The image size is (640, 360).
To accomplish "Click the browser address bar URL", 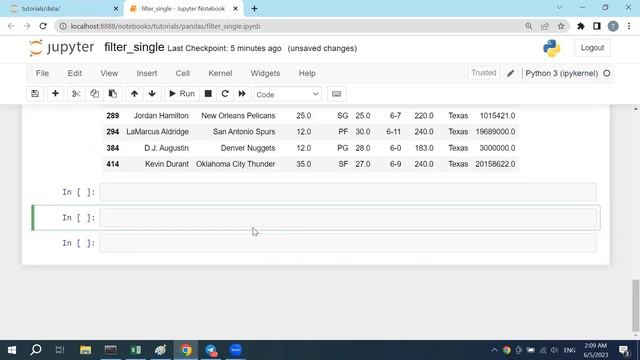I will point(165,26).
